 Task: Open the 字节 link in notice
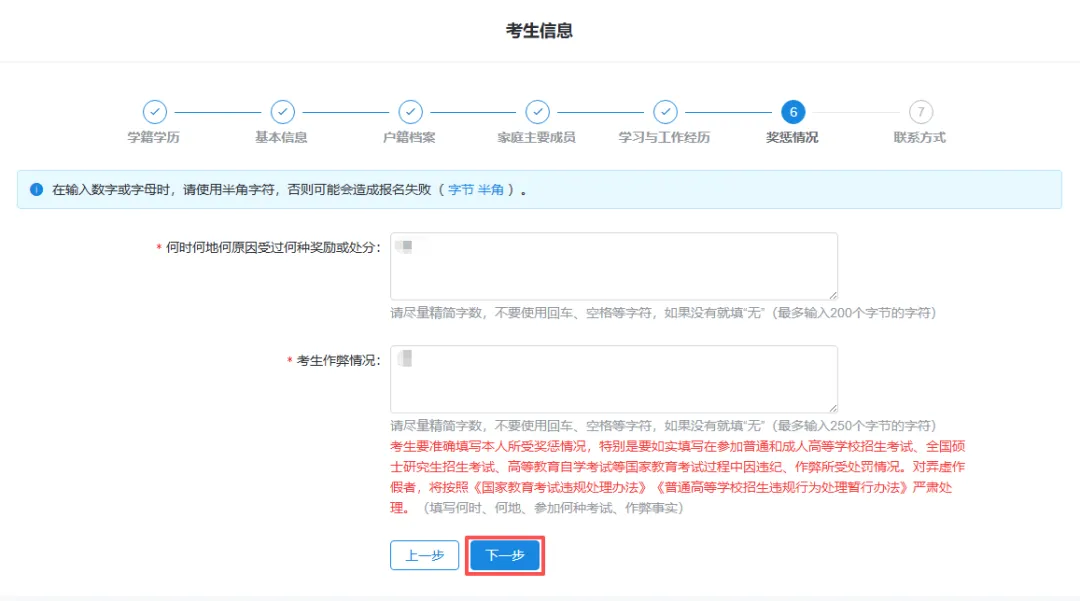(x=461, y=189)
